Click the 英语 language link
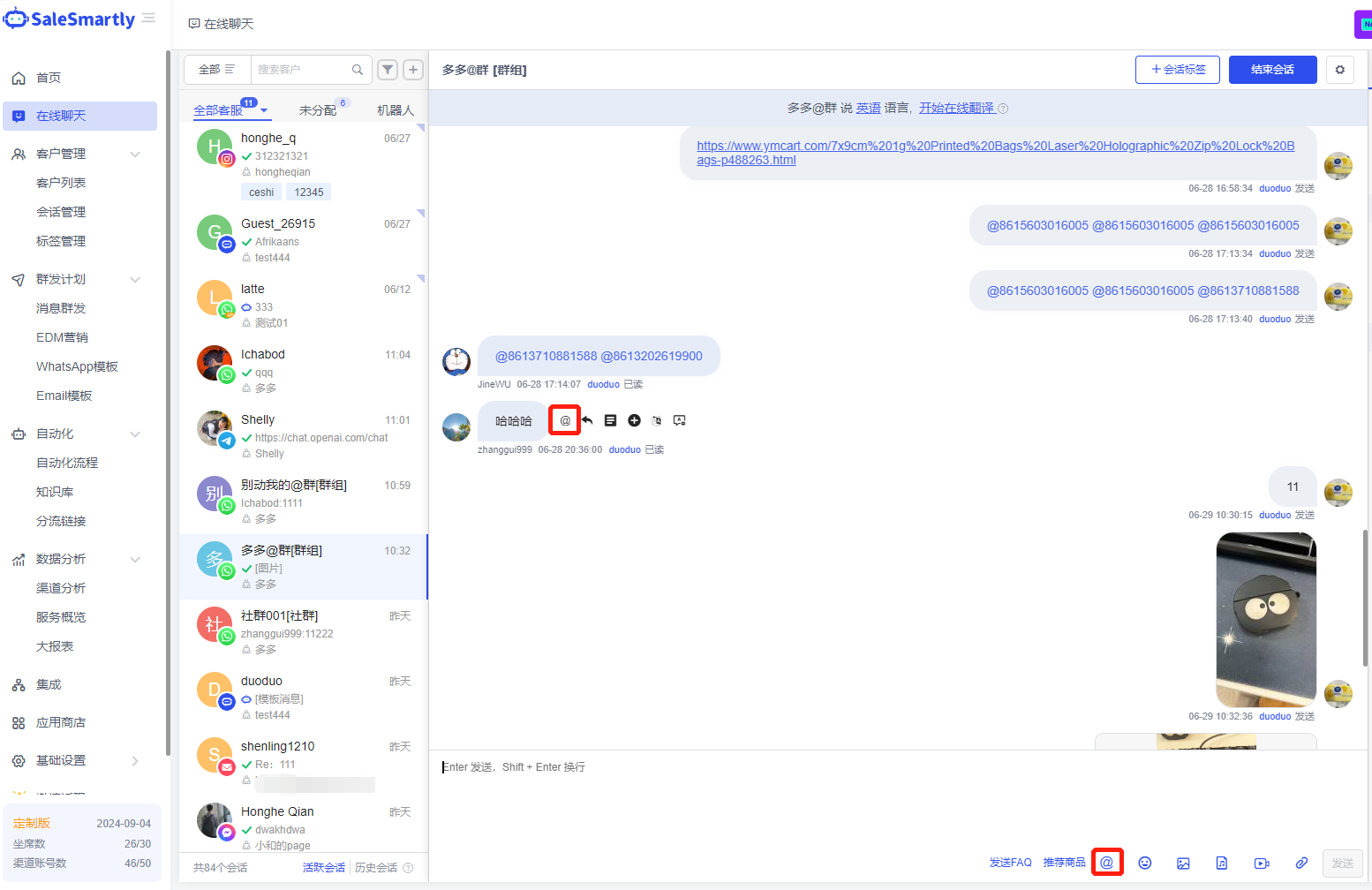Image resolution: width=1372 pixels, height=890 pixels. [x=869, y=108]
